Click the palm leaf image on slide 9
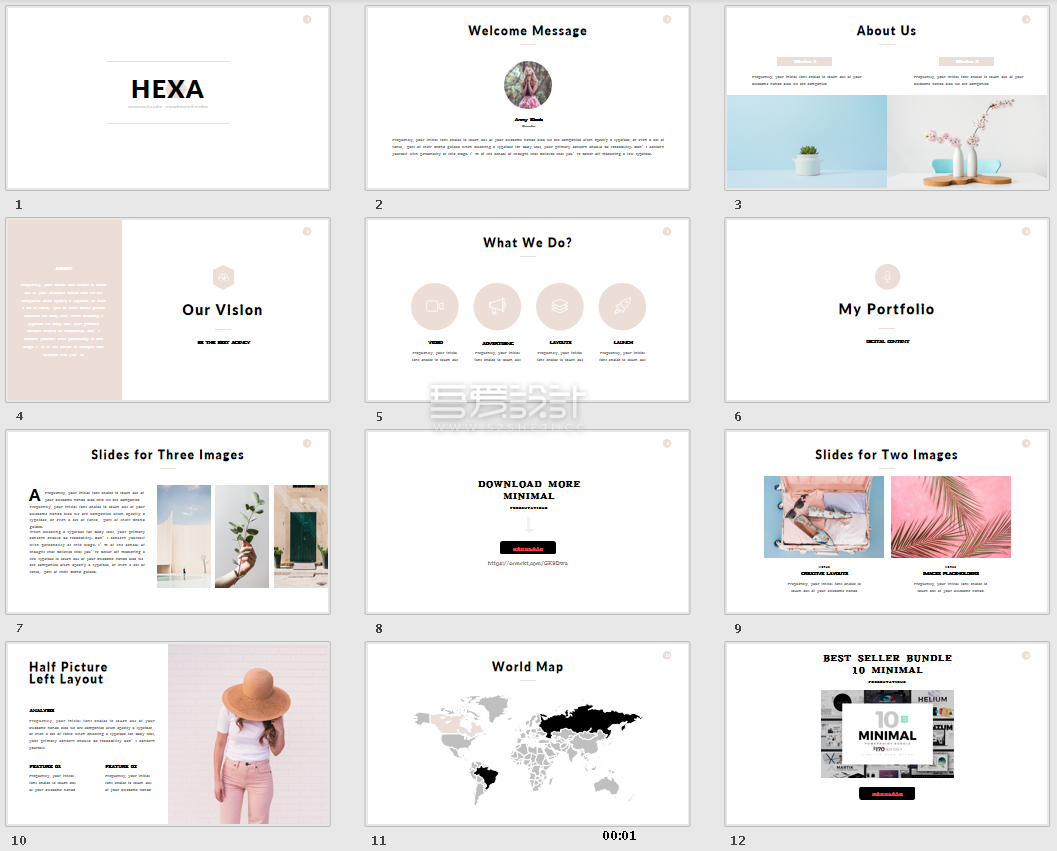The height and width of the screenshot is (851, 1057). coord(950,516)
